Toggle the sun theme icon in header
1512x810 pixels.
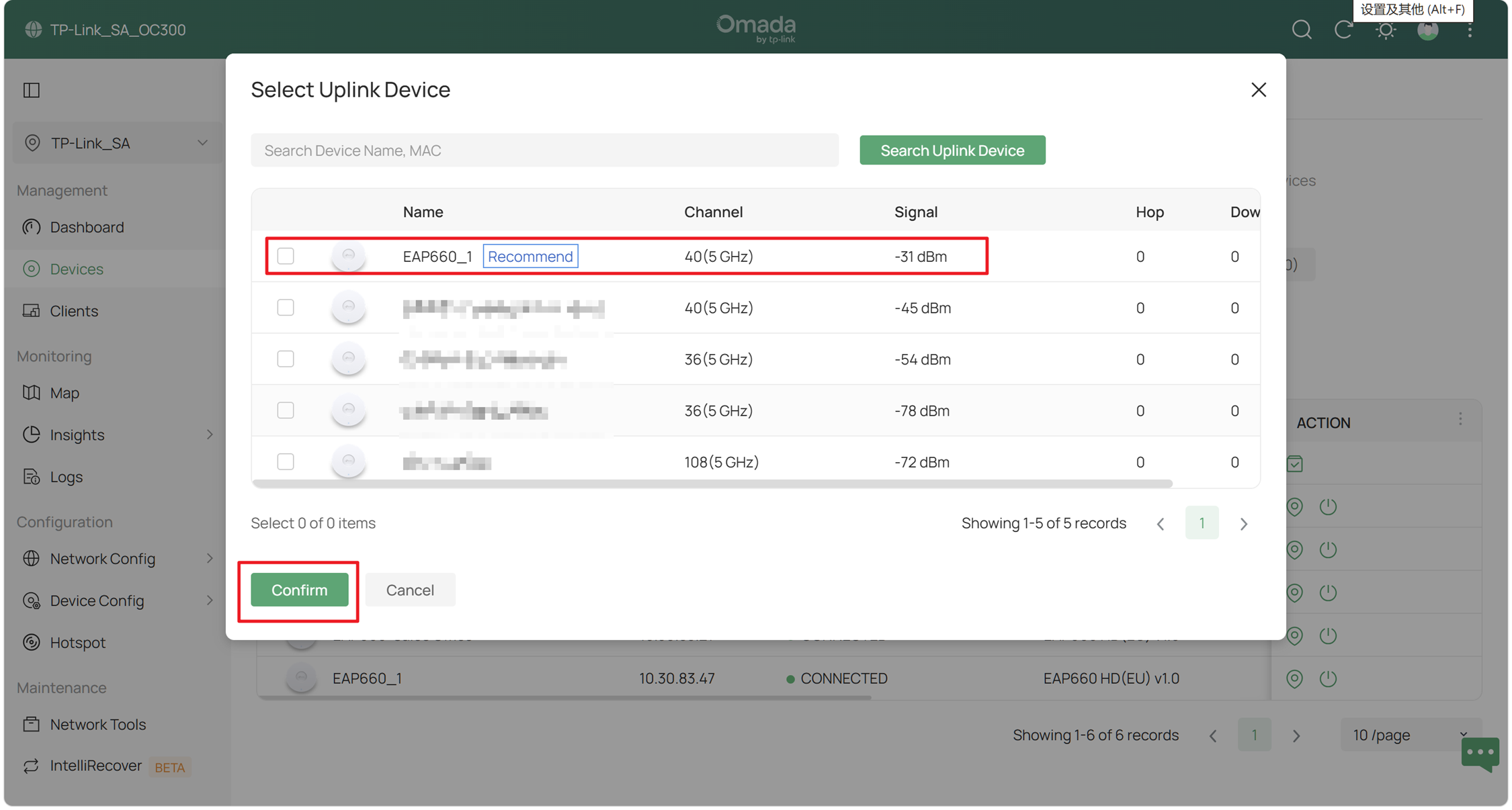pyautogui.click(x=1386, y=30)
